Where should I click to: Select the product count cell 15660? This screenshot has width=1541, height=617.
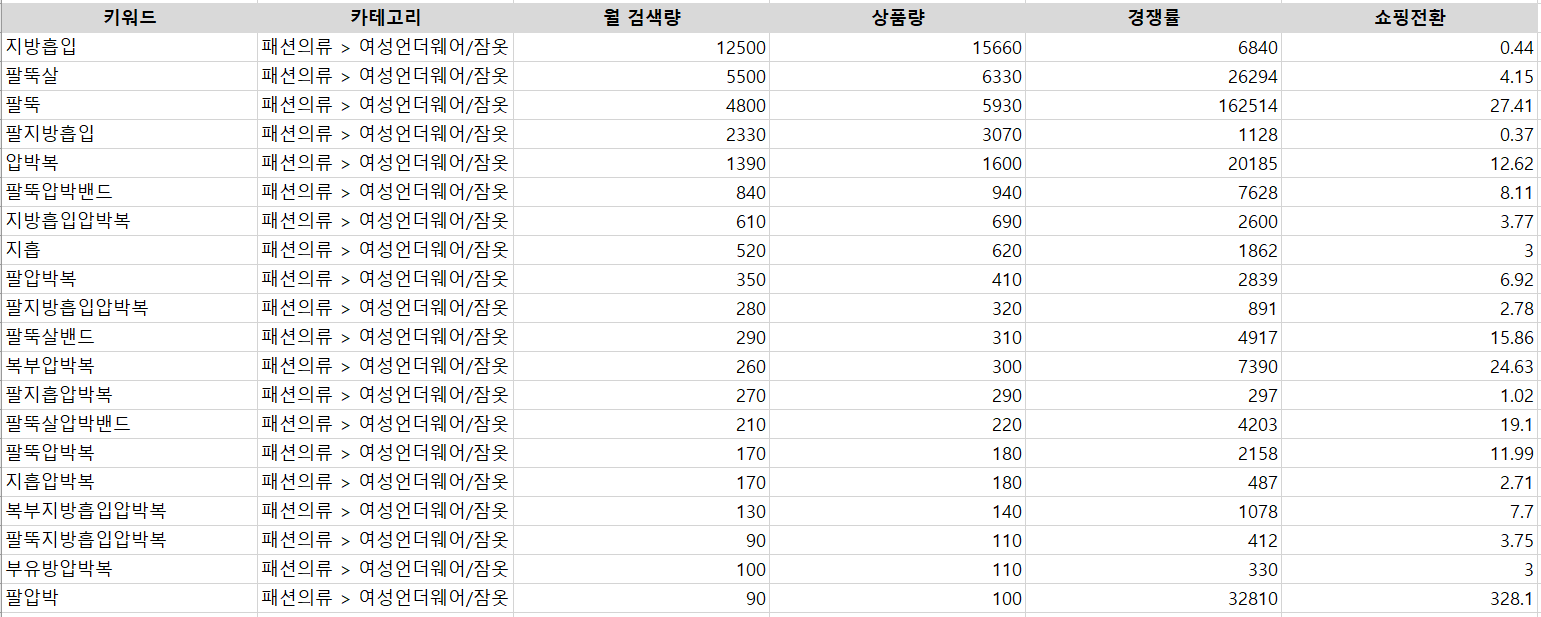[x=897, y=47]
